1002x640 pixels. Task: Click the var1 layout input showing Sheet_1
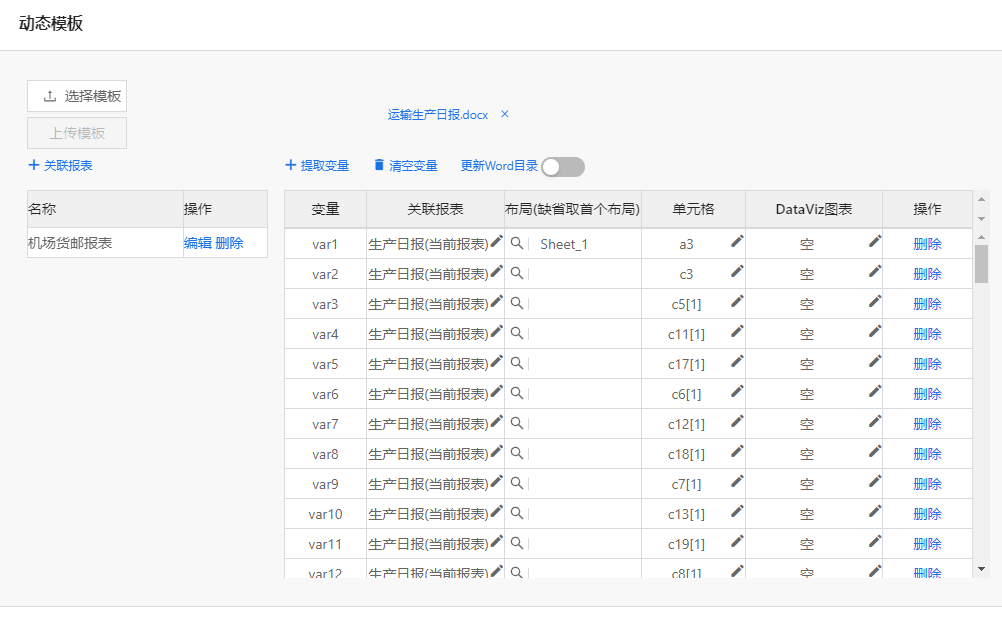tap(585, 244)
